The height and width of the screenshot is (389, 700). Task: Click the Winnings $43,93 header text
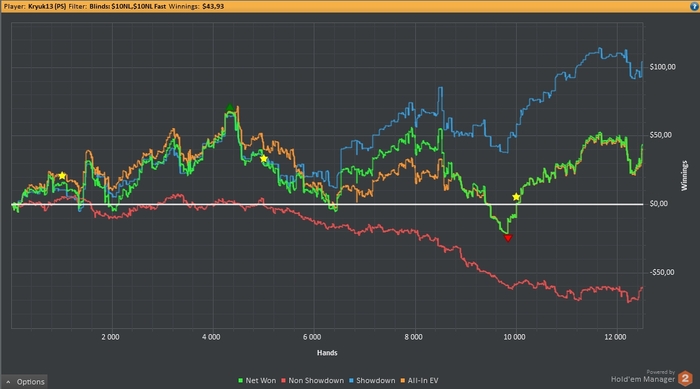196,6
